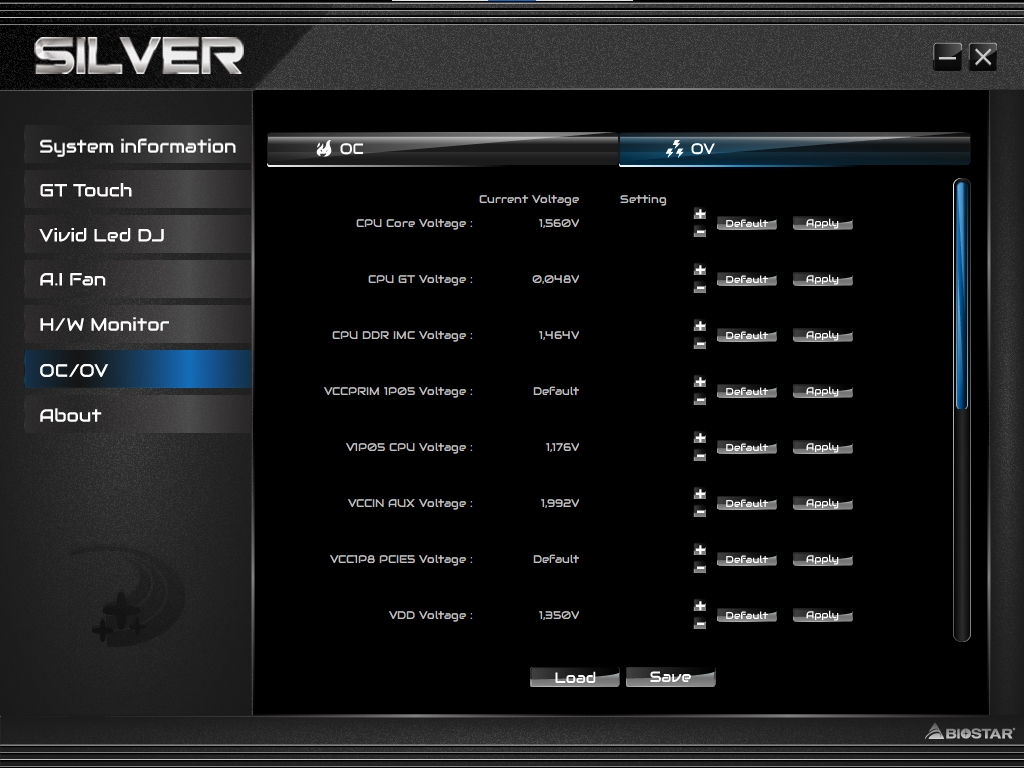Increase CPU GT Voltage with plus icon
This screenshot has height=768, width=1024.
[x=700, y=270]
